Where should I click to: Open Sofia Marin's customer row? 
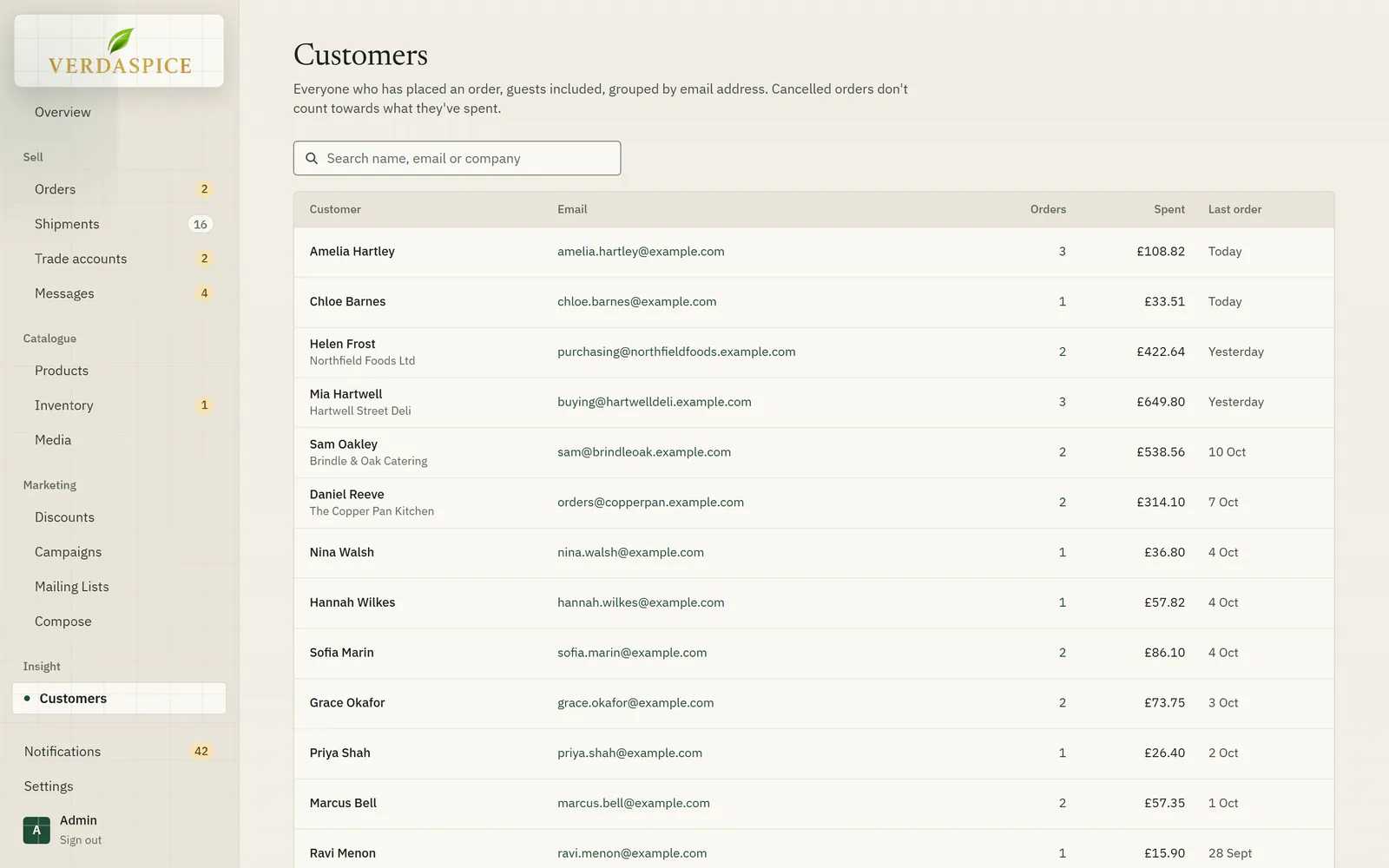813,653
